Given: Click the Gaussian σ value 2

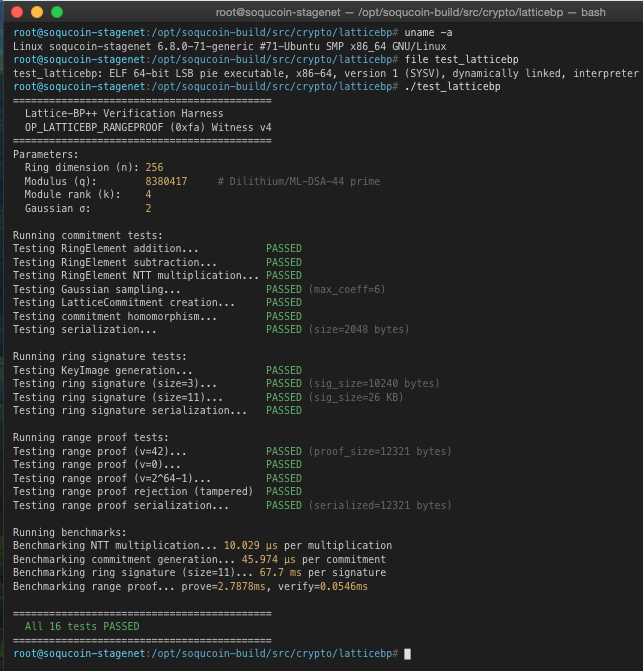Looking at the screenshot, I should tap(148, 208).
